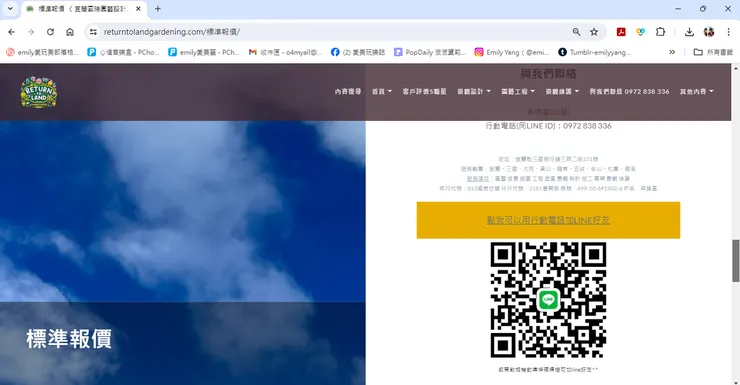Close the 標準報價 tab

point(138,8)
